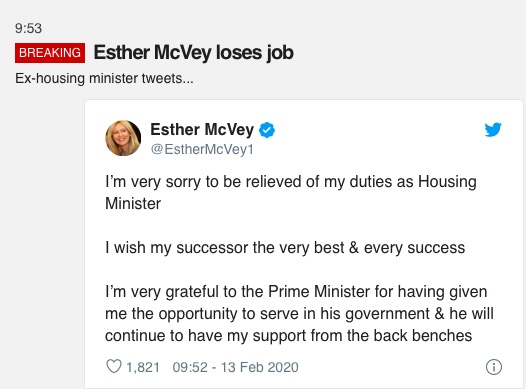Click the word Housing in the tweet's first line
526x389 pixels.
447,183
